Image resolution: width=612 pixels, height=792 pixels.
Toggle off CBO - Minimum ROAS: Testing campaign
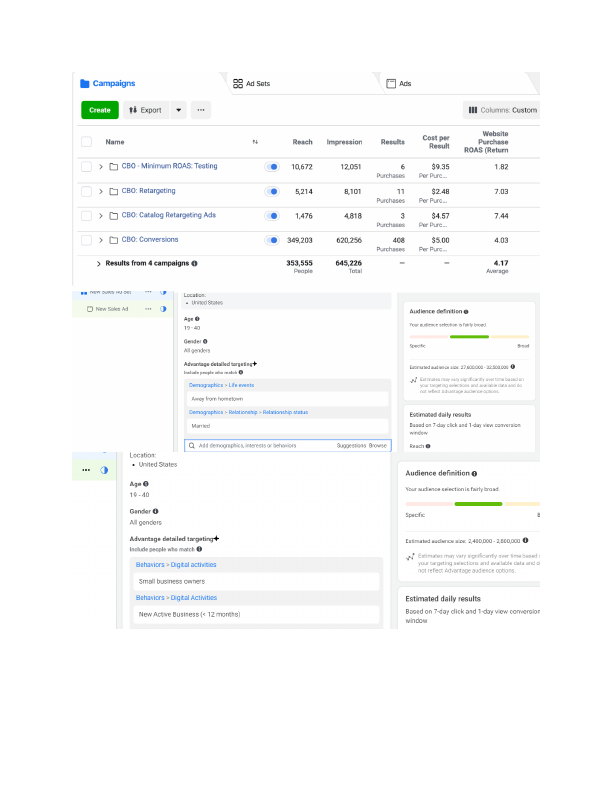tap(272, 167)
